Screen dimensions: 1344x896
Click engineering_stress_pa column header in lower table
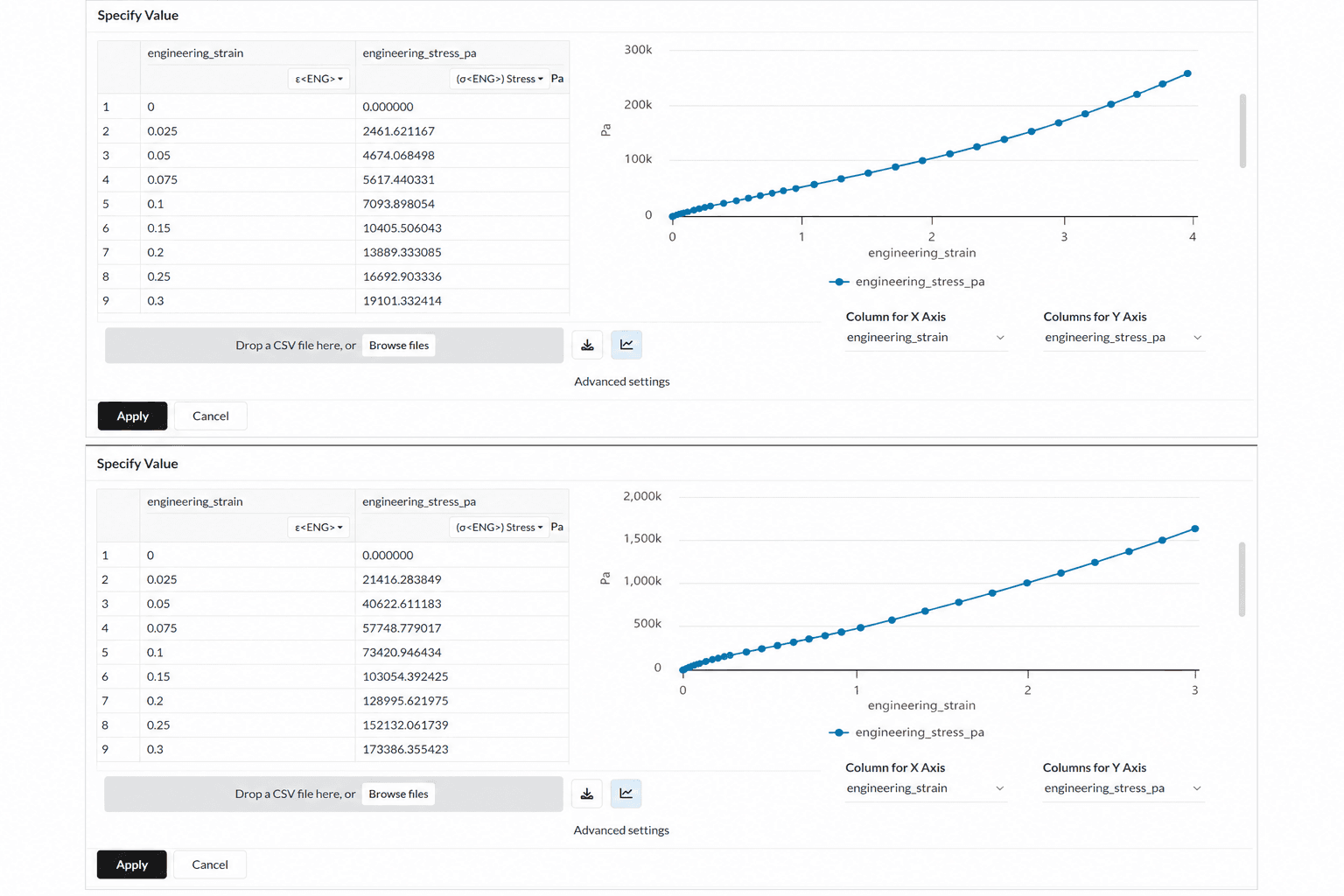click(419, 502)
